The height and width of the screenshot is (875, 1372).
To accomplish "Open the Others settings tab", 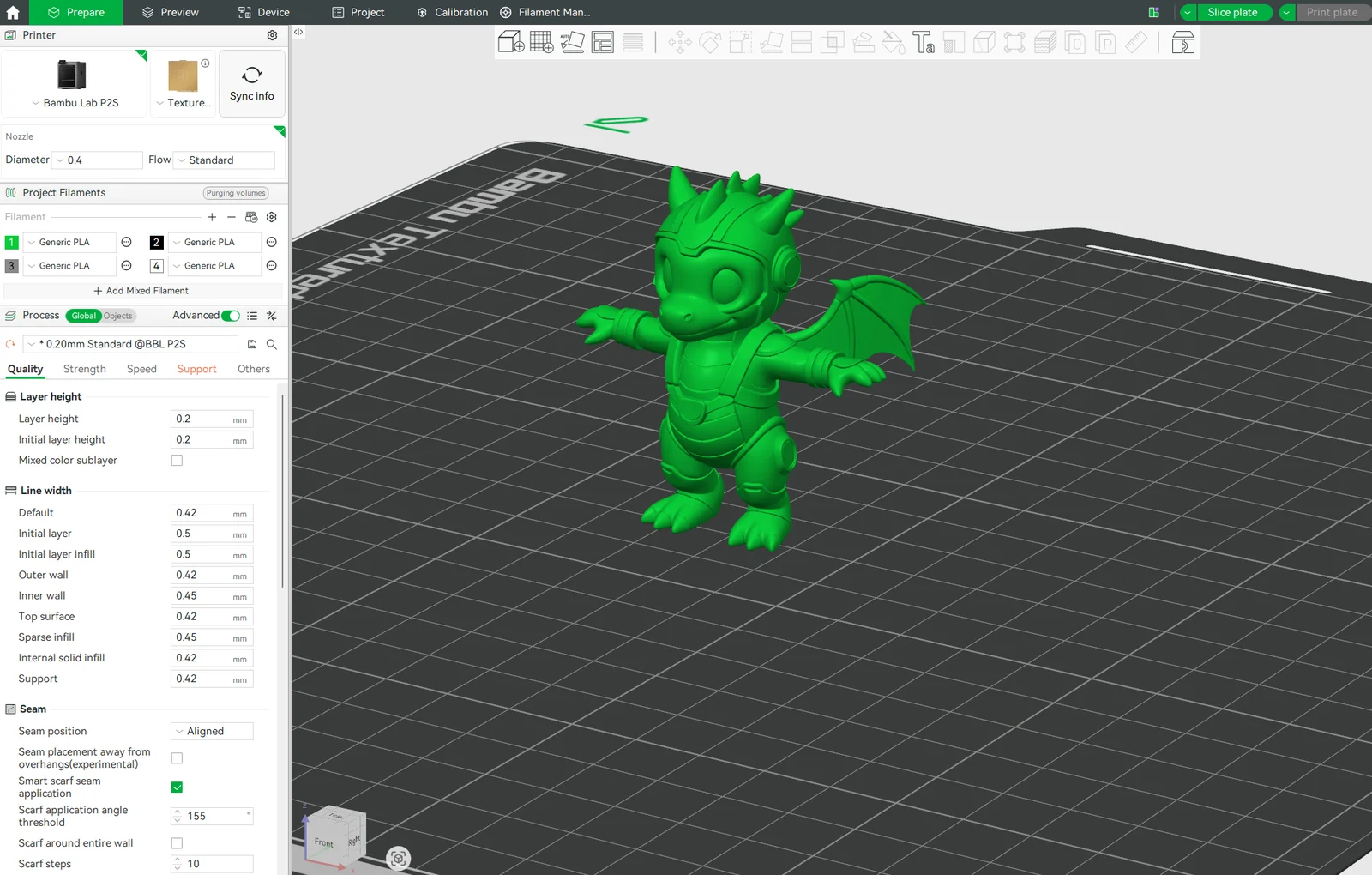I will pyautogui.click(x=254, y=369).
